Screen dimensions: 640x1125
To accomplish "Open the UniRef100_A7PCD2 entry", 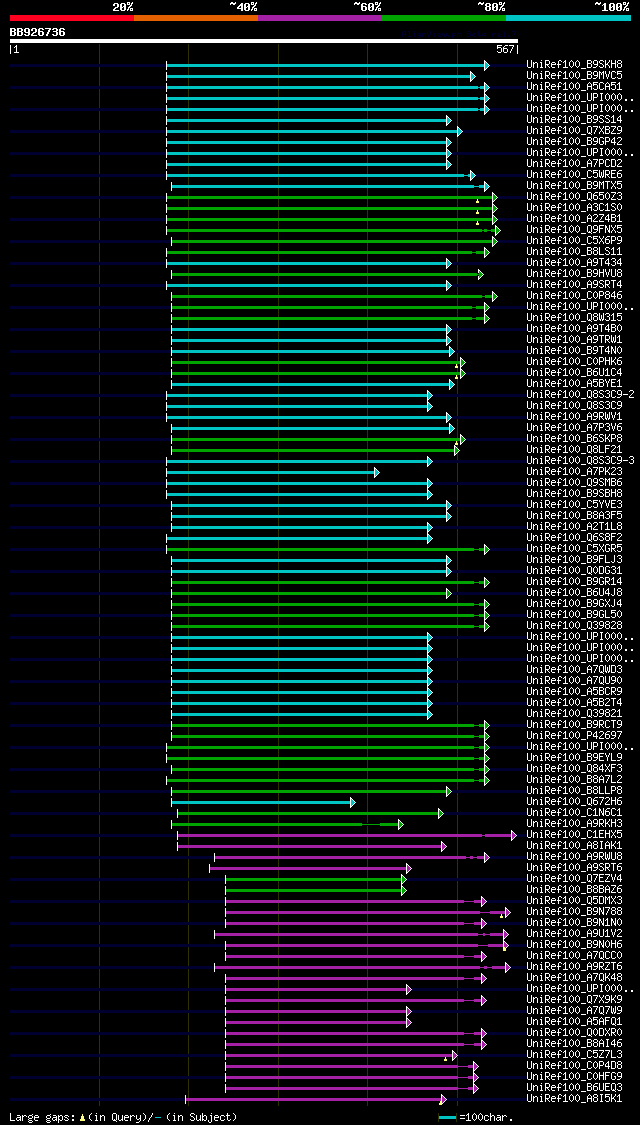I will [574, 164].
